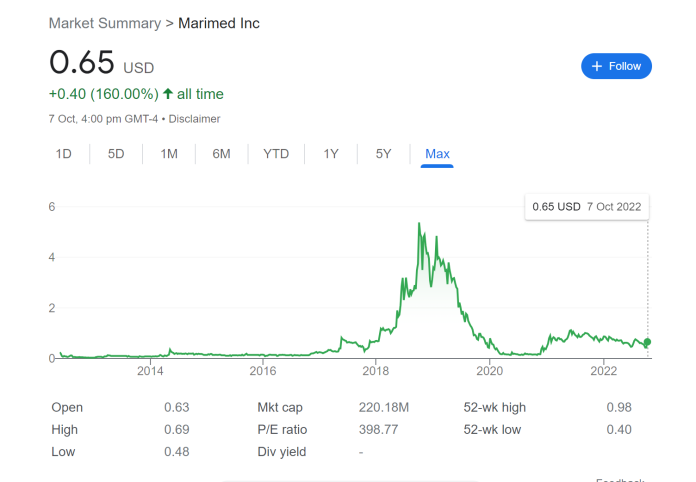Select the 1D time range tab

(x=64, y=154)
